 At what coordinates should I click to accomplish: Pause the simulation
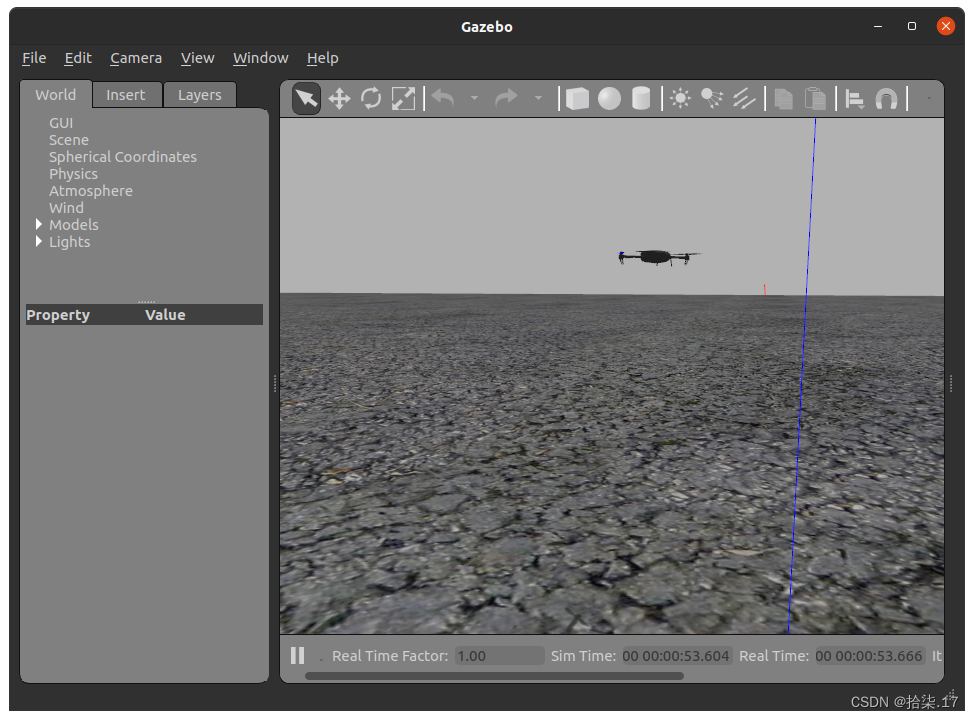[x=297, y=656]
